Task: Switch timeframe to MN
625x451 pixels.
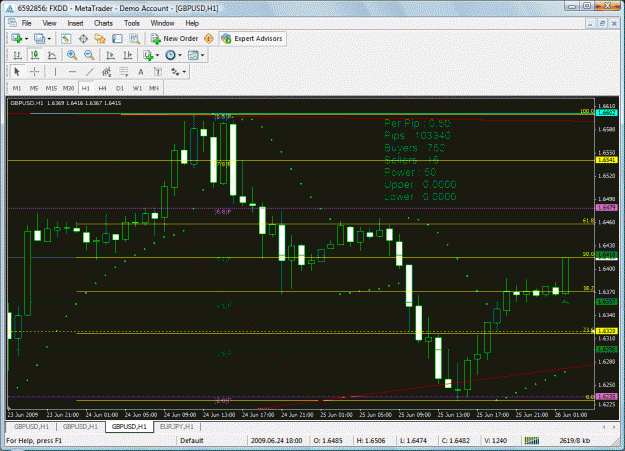Action: point(154,89)
